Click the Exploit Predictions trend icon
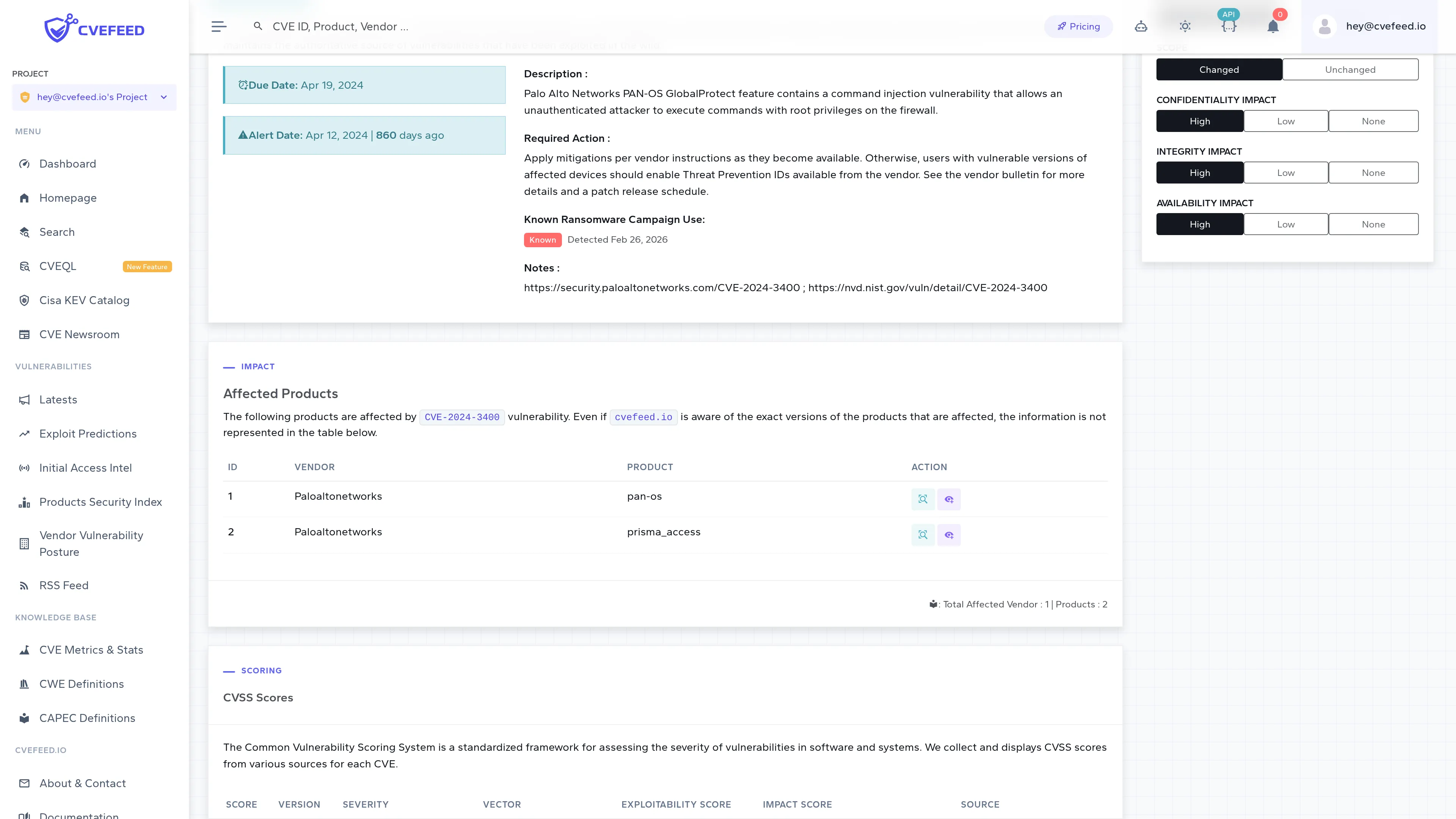The image size is (1456, 819). pyautogui.click(x=24, y=433)
